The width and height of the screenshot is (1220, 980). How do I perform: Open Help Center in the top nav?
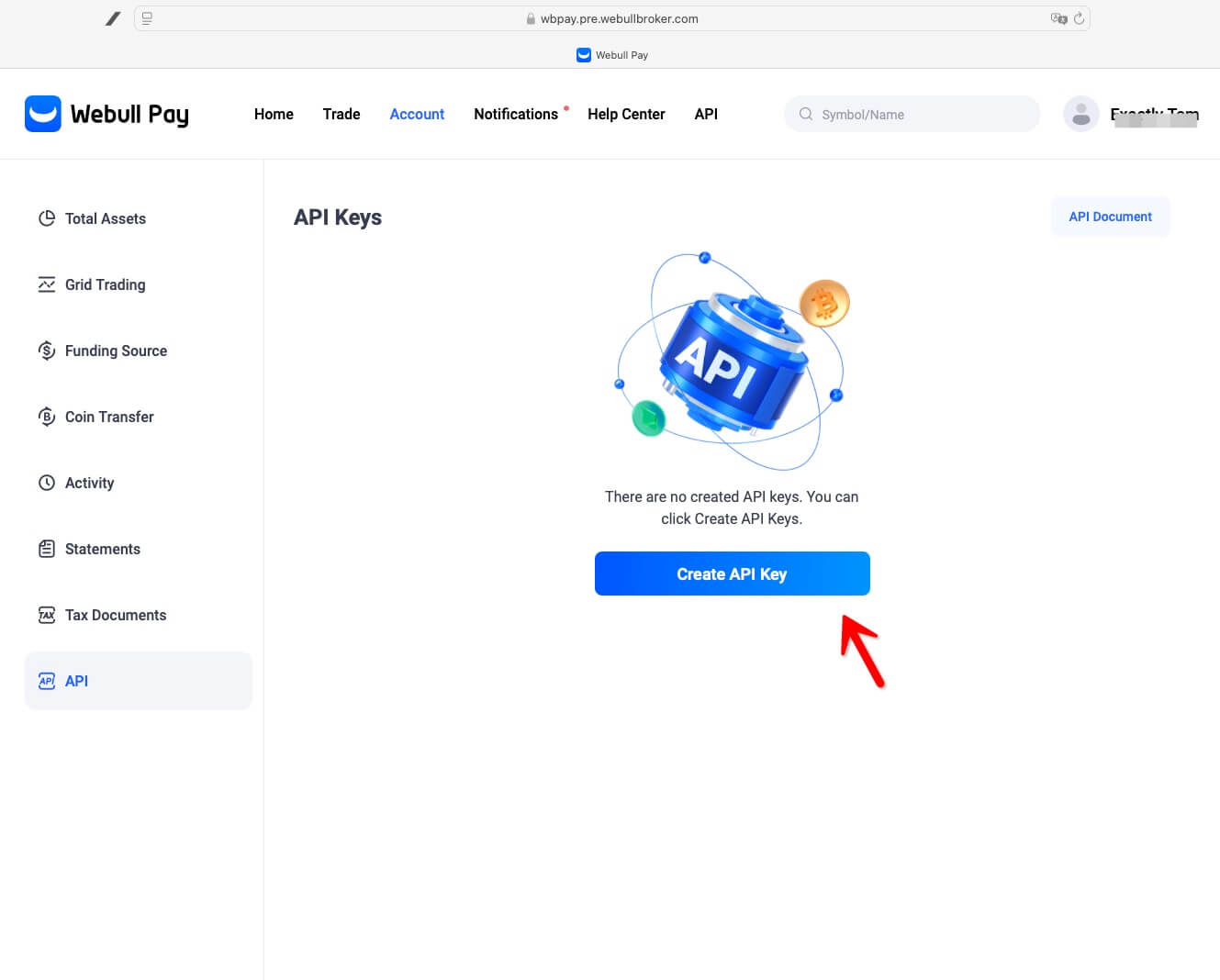(x=626, y=114)
